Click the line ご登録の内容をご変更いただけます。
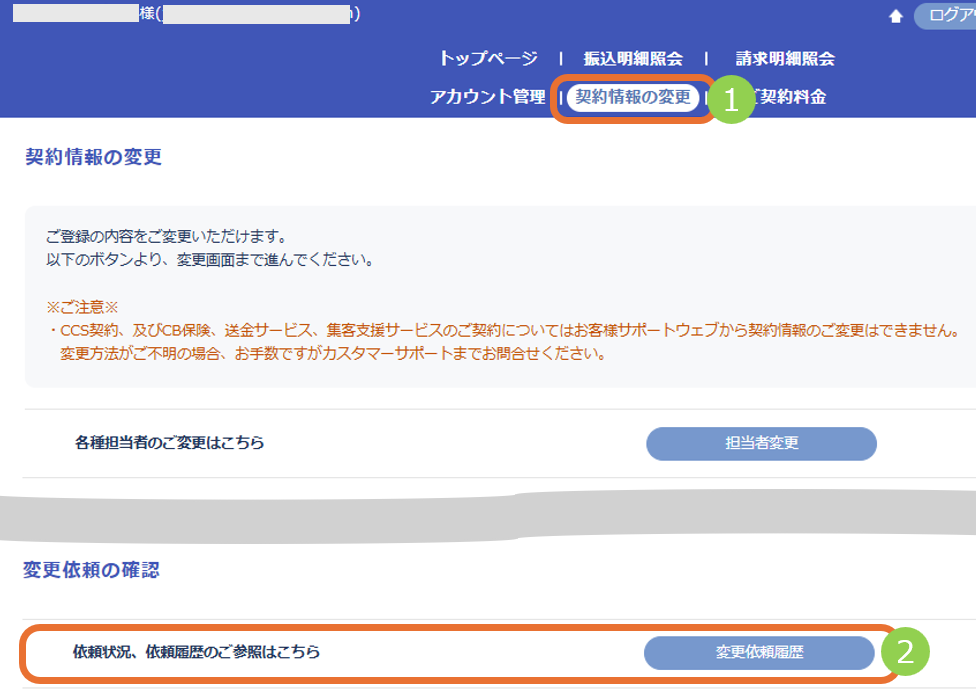The image size is (976, 689). [166, 237]
